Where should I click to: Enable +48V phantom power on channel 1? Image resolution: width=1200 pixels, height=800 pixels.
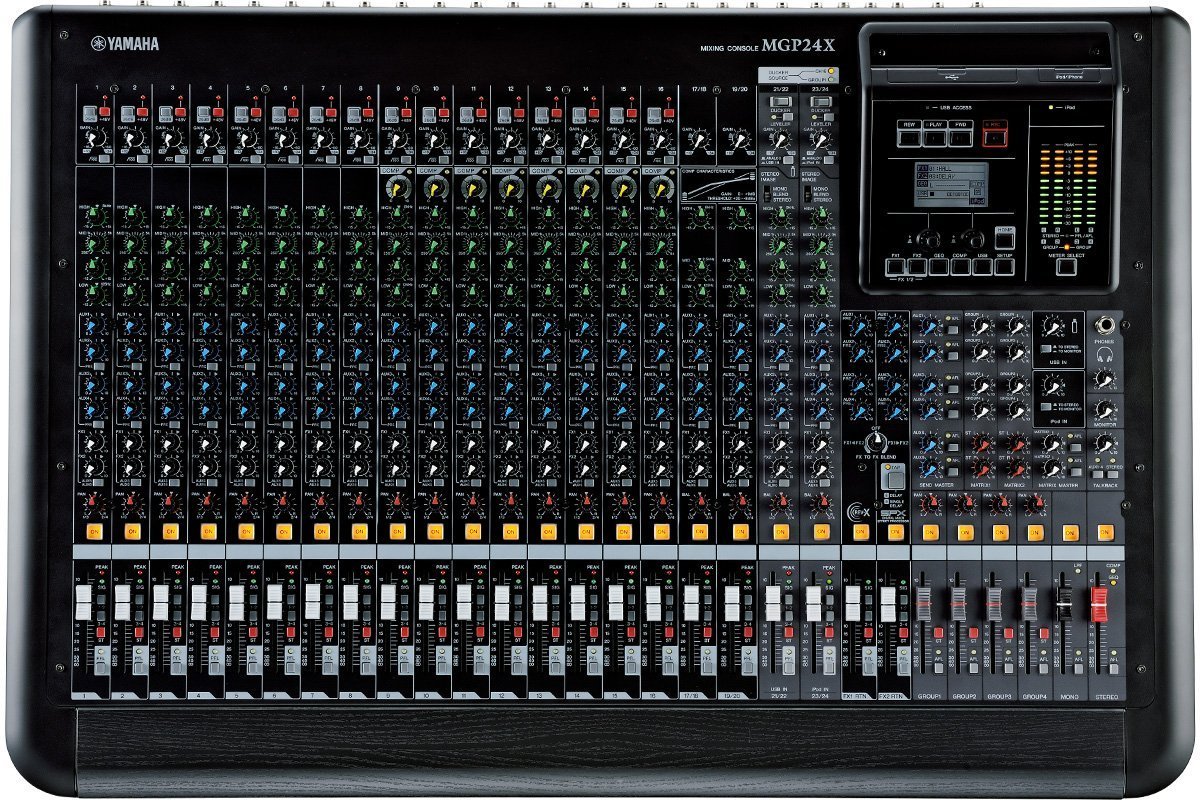tap(105, 111)
